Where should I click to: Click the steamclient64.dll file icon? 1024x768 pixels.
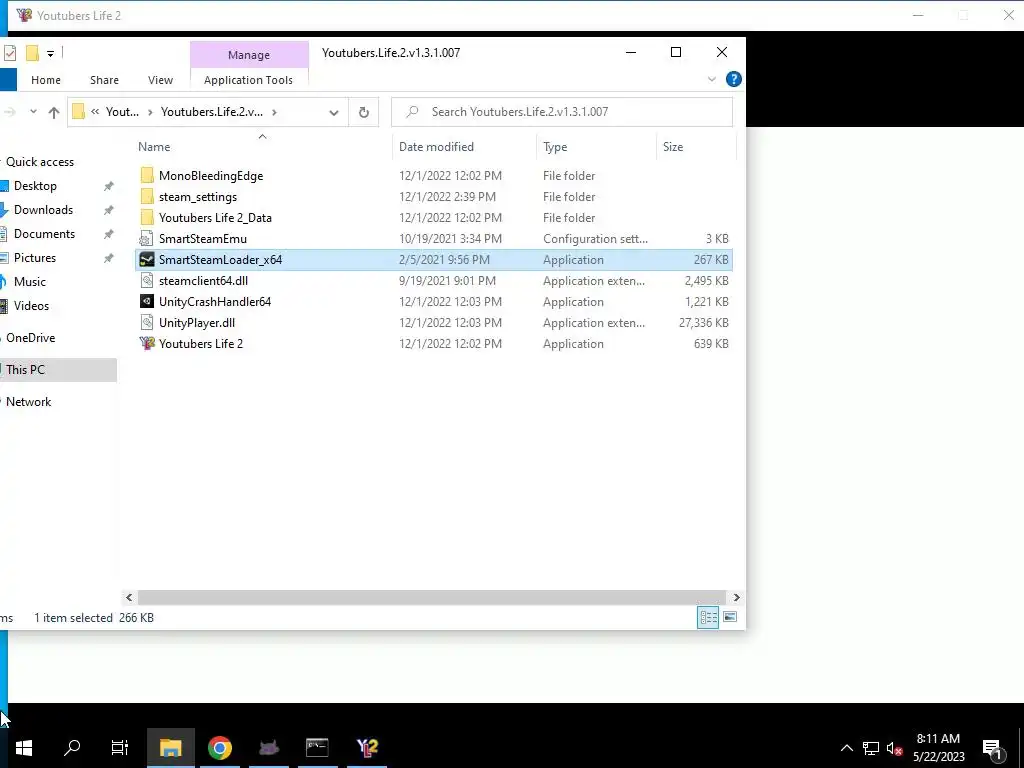tap(147, 281)
